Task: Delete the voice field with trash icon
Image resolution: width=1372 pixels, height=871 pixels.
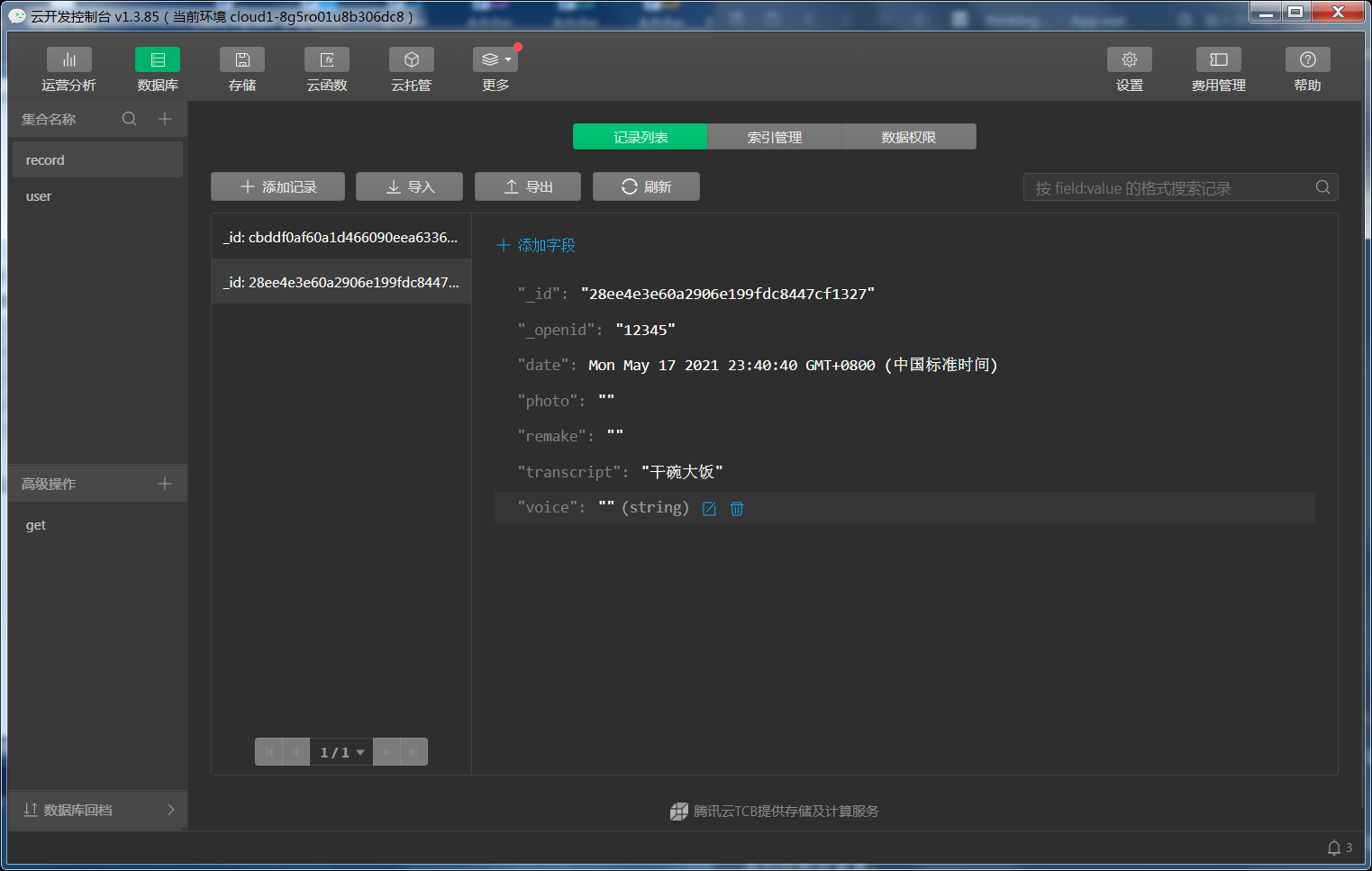Action: (737, 509)
